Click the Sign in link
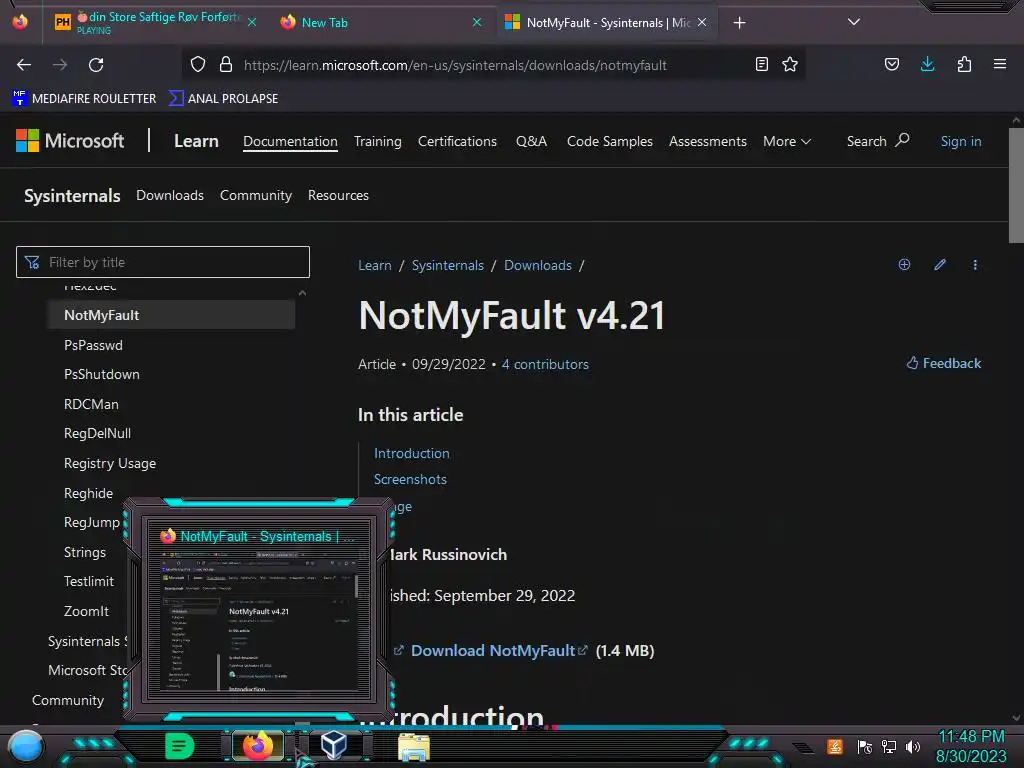The height and width of the screenshot is (768, 1024). click(961, 141)
